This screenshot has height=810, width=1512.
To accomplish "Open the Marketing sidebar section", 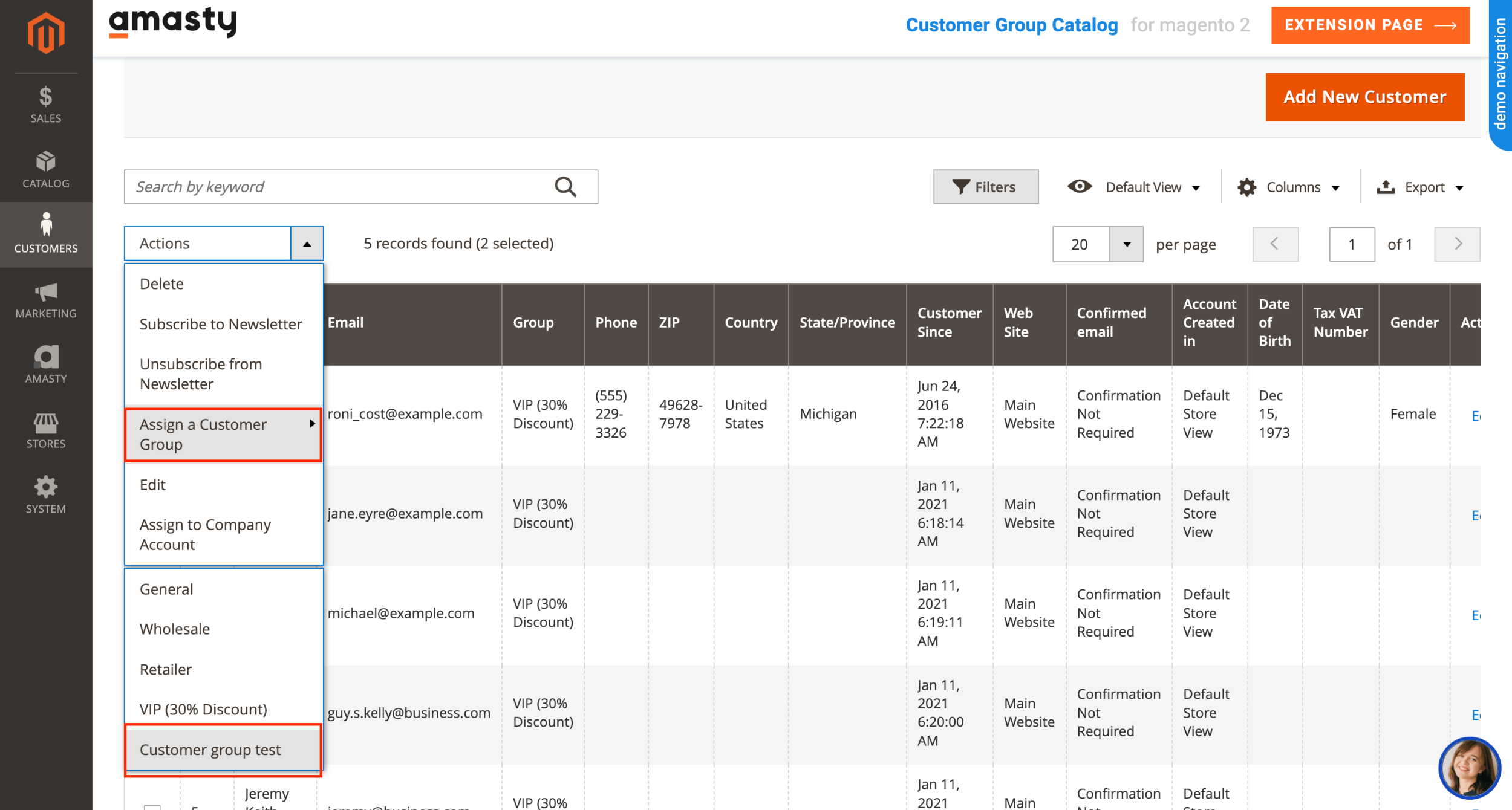I will [45, 299].
